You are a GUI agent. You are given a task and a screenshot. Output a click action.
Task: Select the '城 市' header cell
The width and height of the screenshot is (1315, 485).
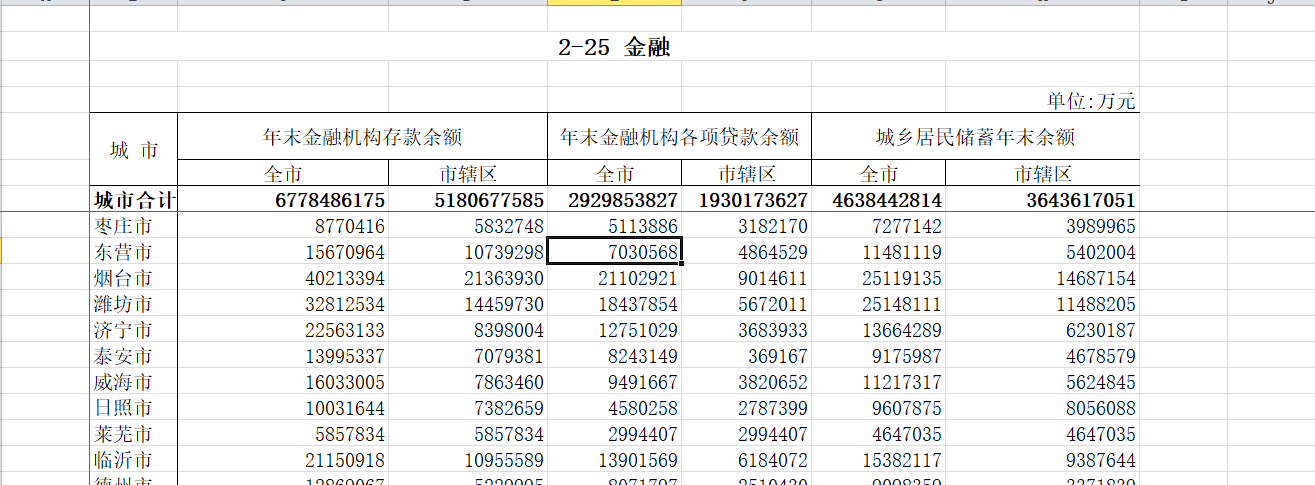tap(134, 150)
